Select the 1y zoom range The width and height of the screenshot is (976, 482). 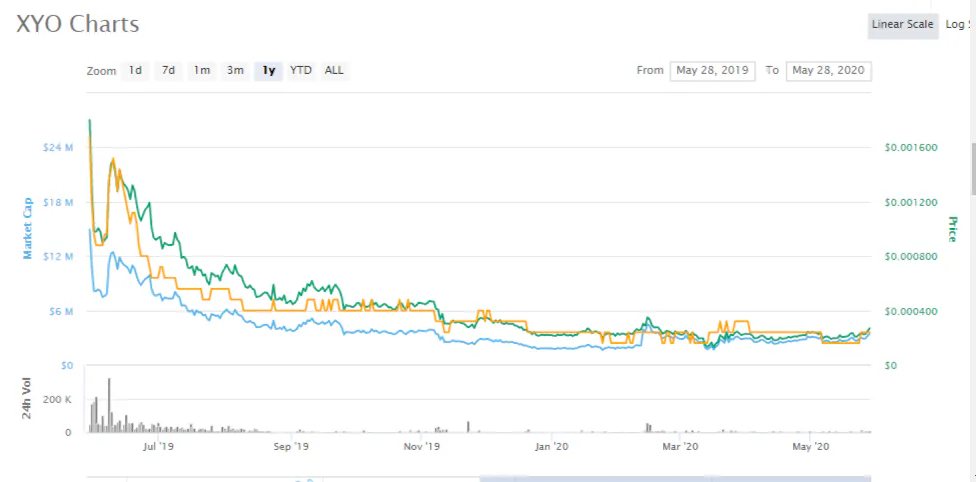[268, 70]
